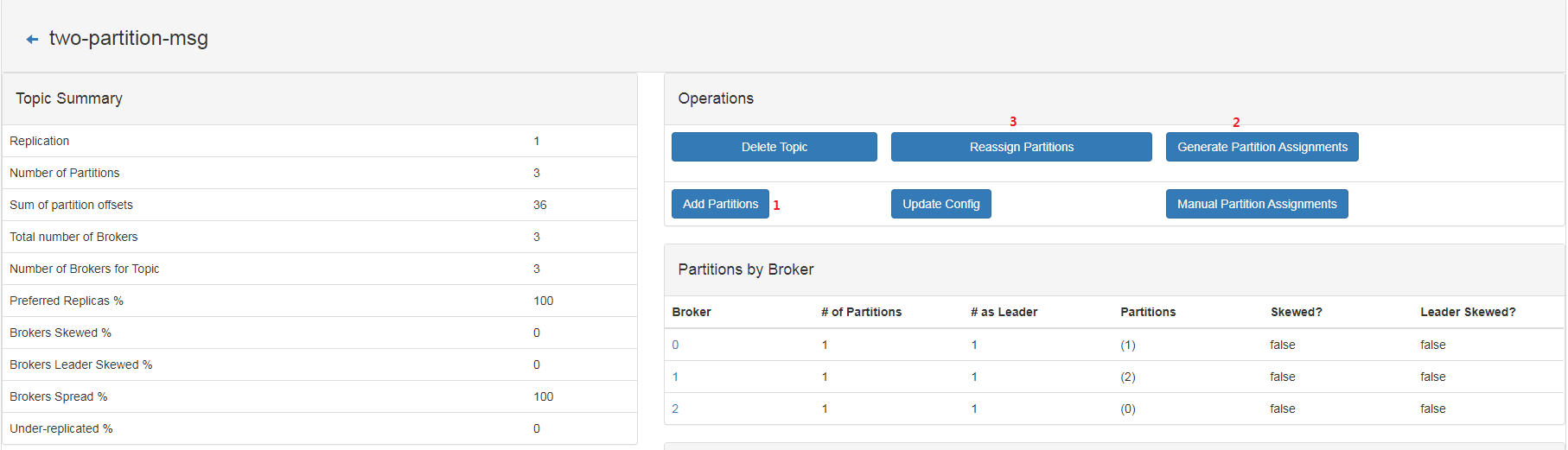Image resolution: width=1568 pixels, height=450 pixels.
Task: Click the Leader Skewed? 'false' for broker 2
Action: (x=1433, y=409)
